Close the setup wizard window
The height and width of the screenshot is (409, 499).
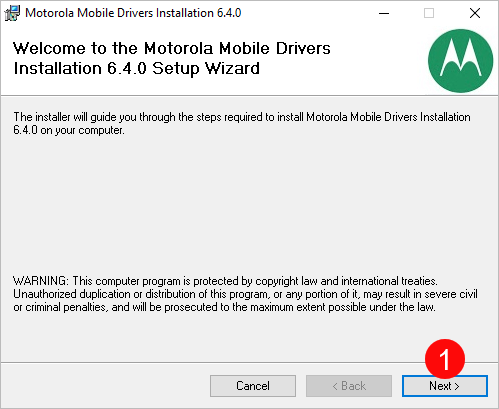(x=475, y=13)
